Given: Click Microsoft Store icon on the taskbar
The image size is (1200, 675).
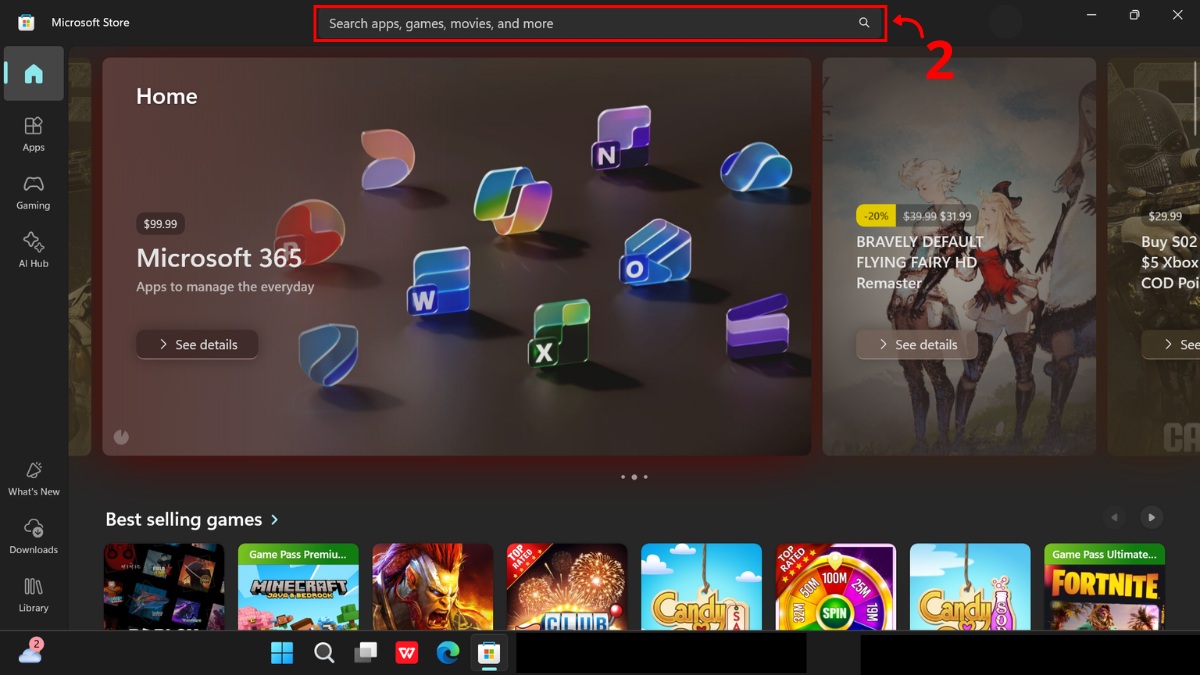Looking at the screenshot, I should (x=489, y=653).
